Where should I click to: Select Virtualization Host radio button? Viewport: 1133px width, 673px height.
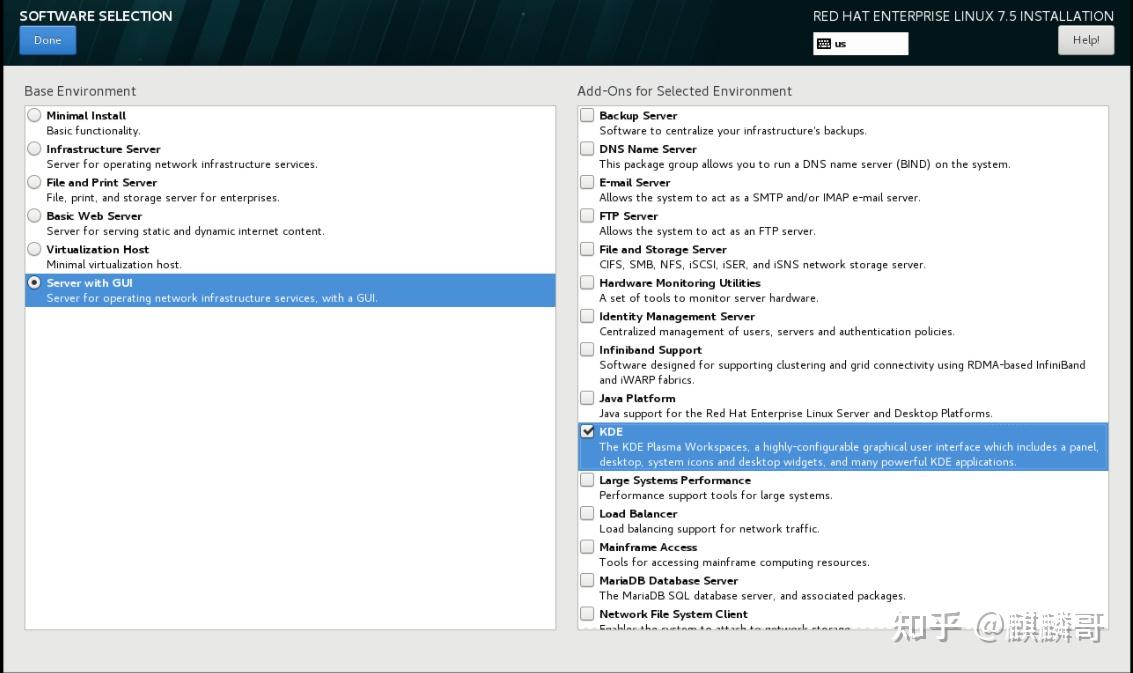coord(34,249)
